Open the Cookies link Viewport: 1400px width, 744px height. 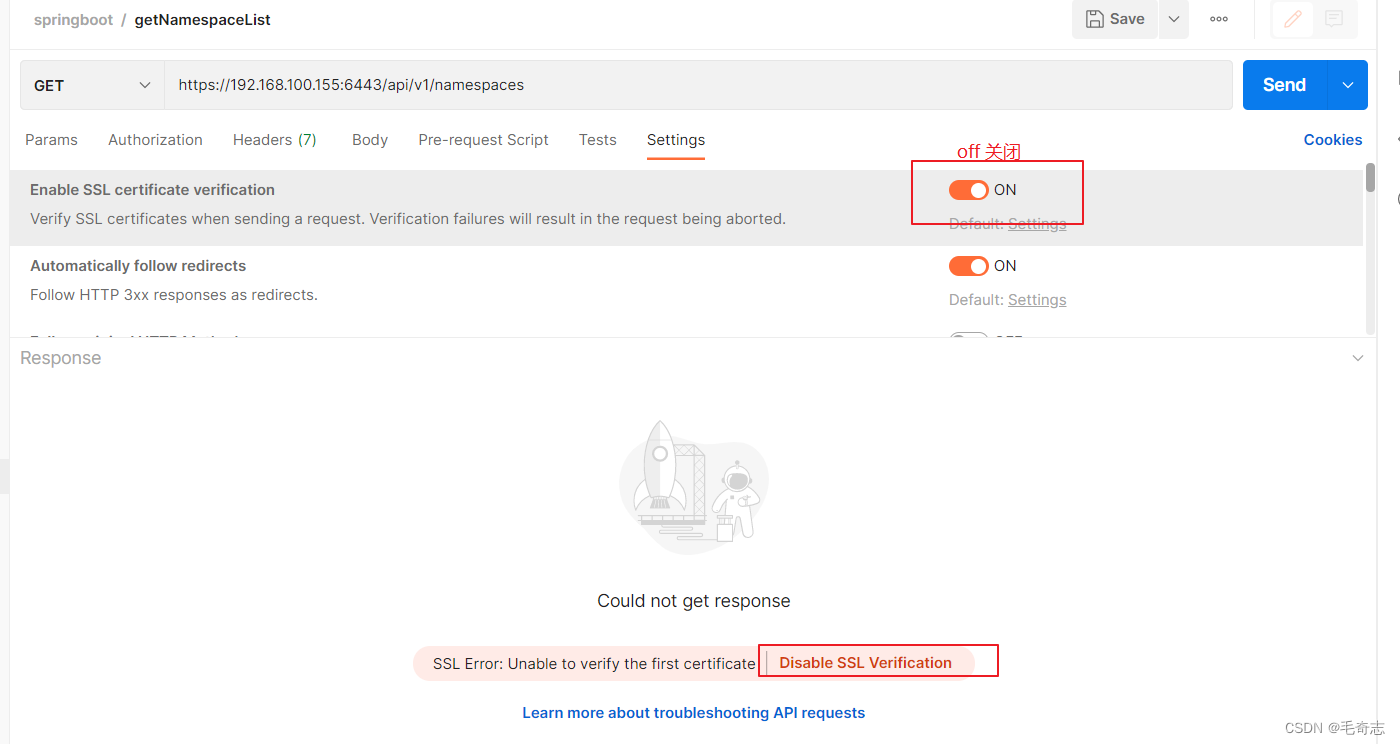click(1333, 140)
